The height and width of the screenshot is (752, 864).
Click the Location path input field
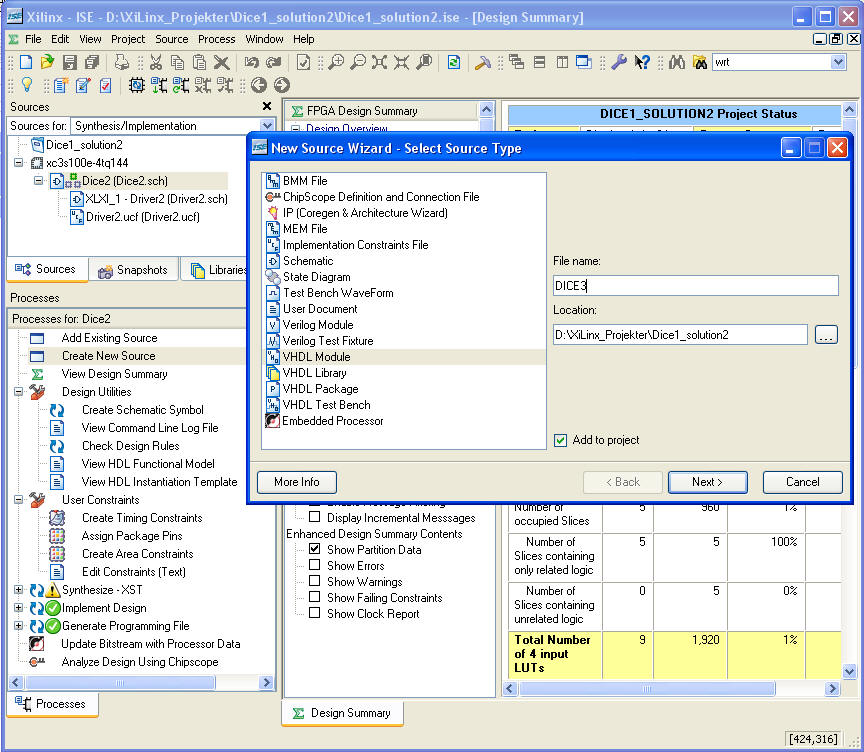click(680, 334)
